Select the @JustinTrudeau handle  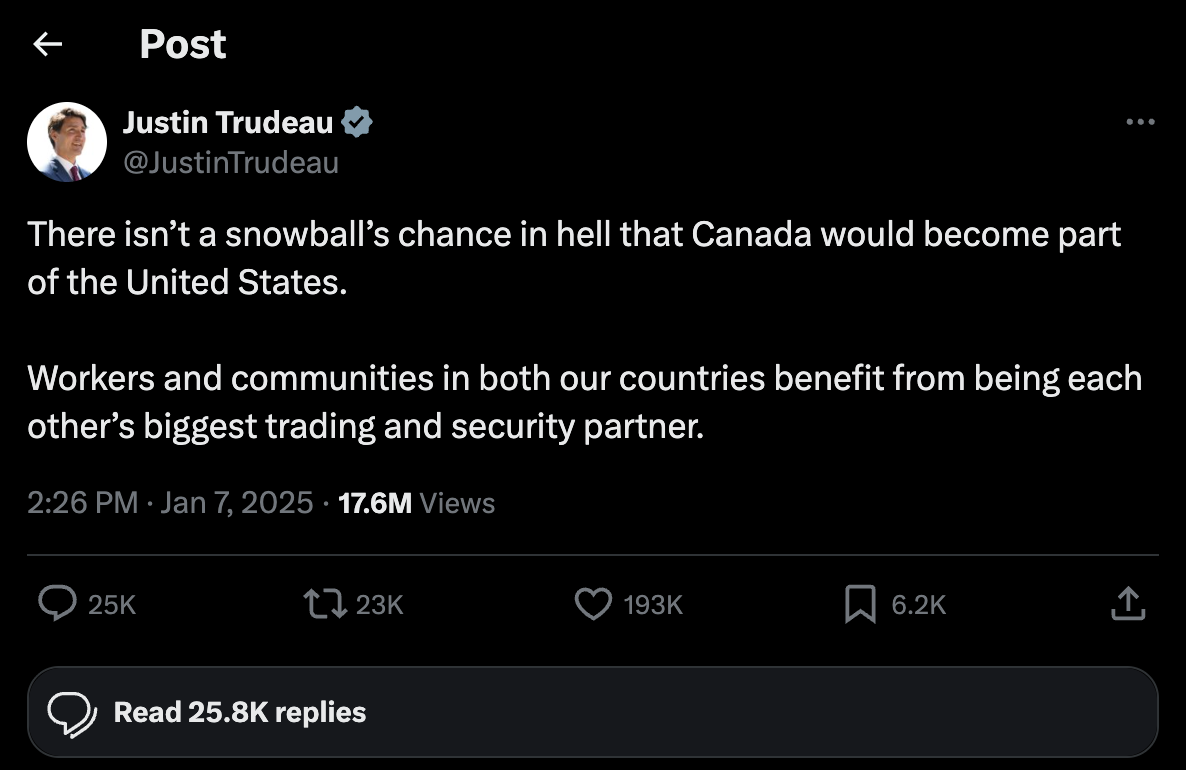(x=232, y=162)
